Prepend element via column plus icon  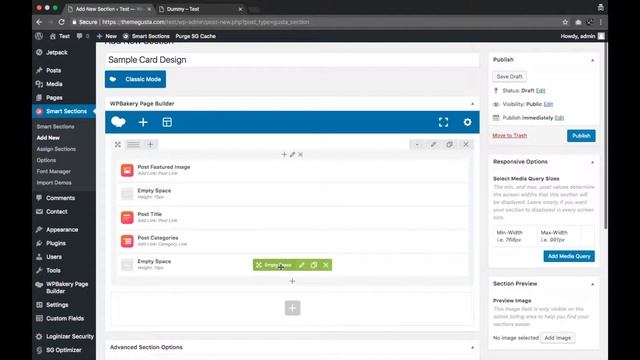click(x=284, y=155)
